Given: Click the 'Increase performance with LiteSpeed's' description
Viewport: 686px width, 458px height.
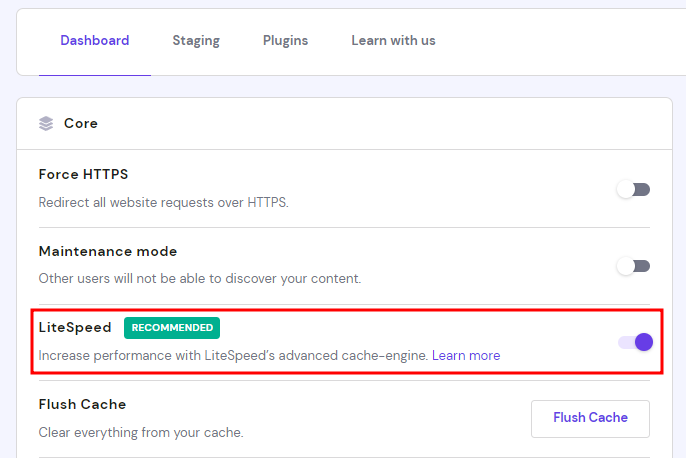Looking at the screenshot, I should (x=233, y=355).
